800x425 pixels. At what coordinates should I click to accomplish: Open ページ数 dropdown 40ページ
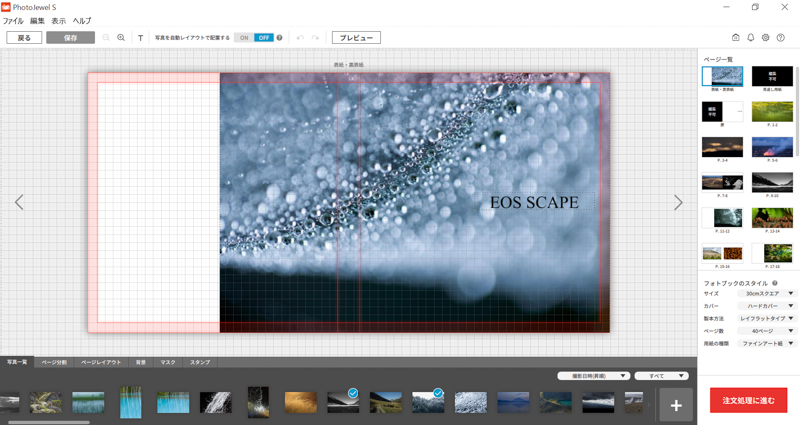click(767, 331)
